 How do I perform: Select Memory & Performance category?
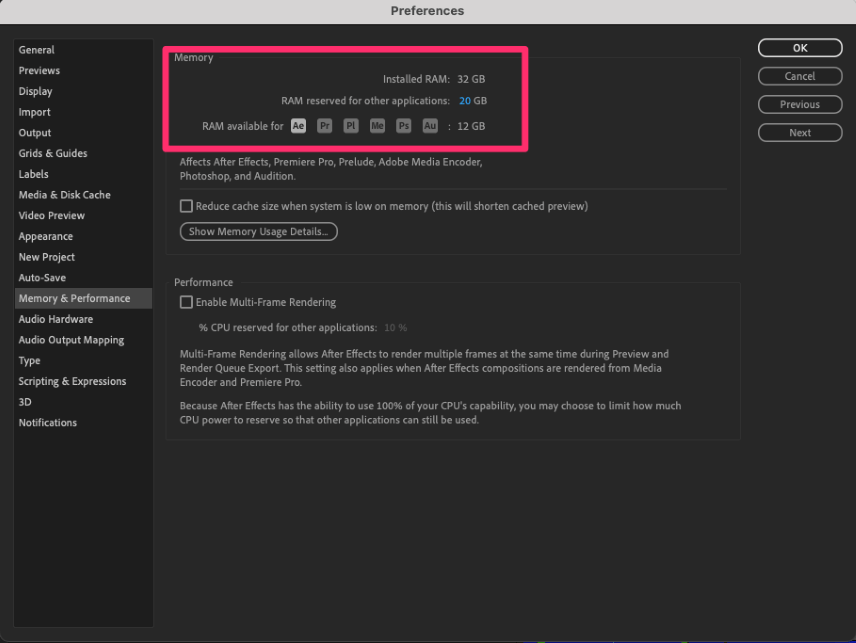[83, 299]
